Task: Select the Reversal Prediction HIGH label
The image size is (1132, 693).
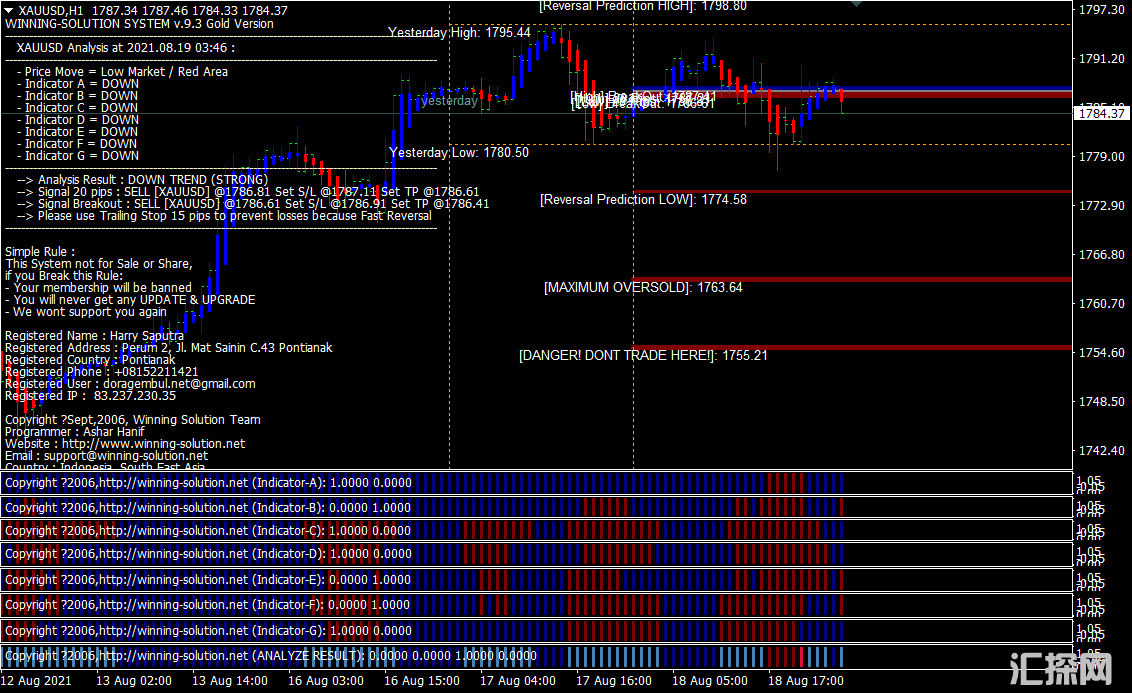Action: point(642,6)
